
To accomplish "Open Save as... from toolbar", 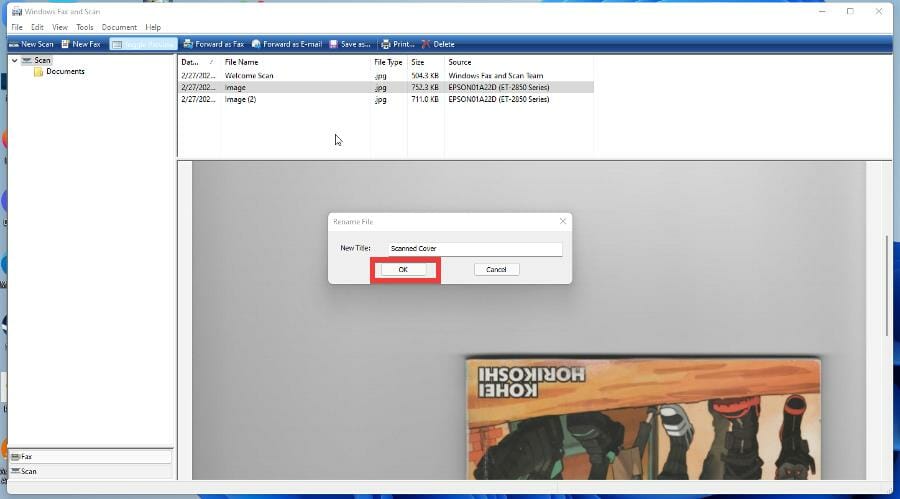I will [350, 44].
